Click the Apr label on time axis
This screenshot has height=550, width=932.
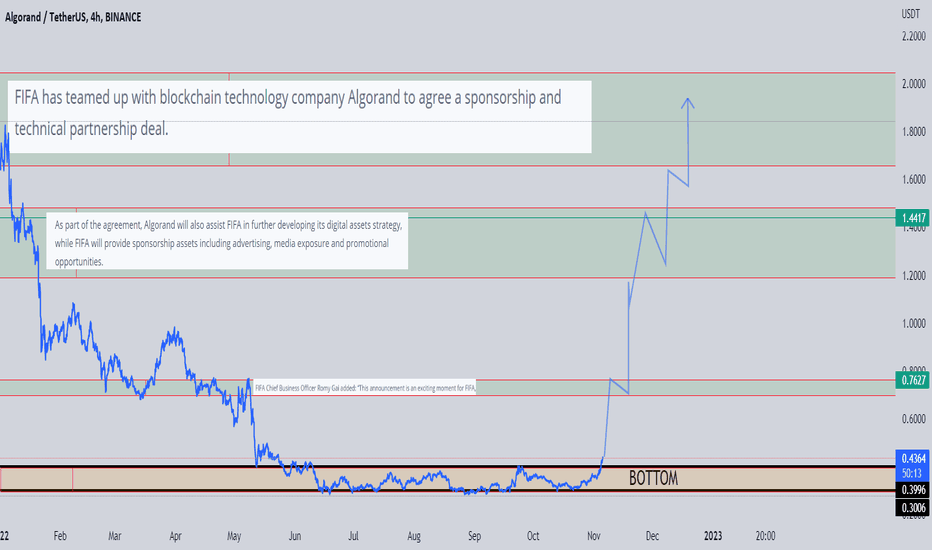pyautogui.click(x=175, y=536)
